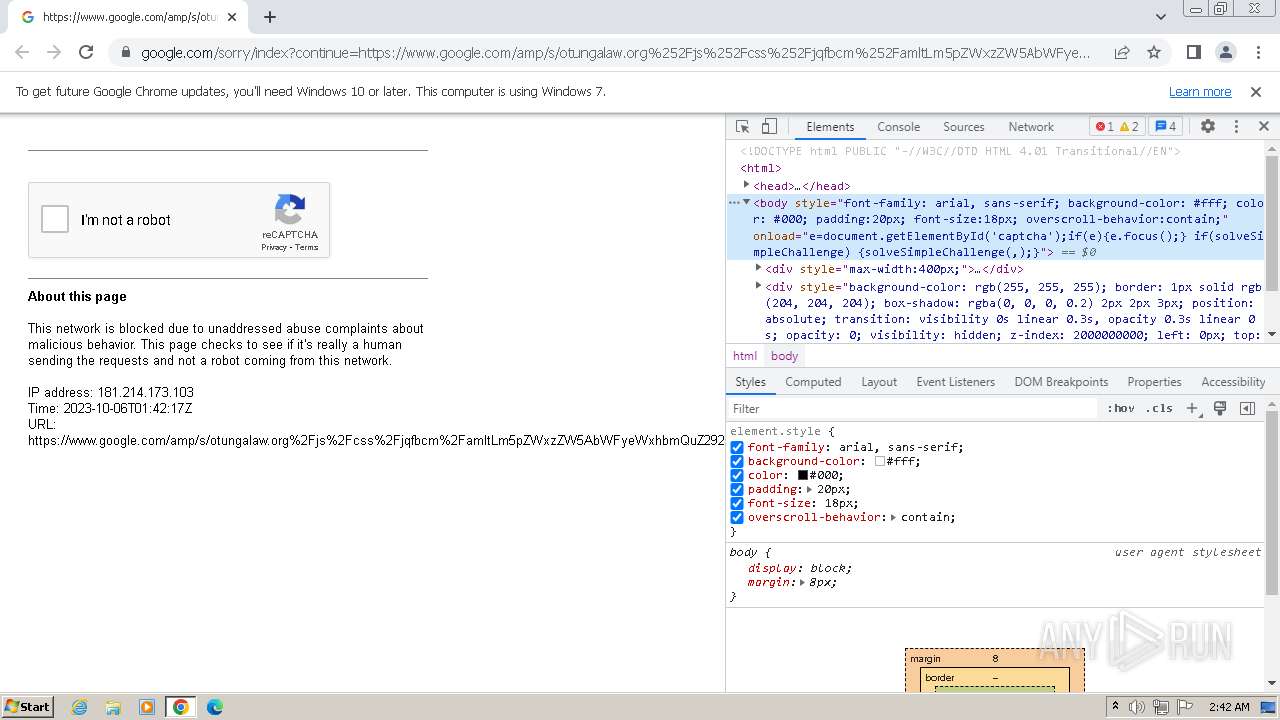Viewport: 1280px width, 720px height.
Task: Open tab search dropdown arrow
Action: (x=1160, y=17)
